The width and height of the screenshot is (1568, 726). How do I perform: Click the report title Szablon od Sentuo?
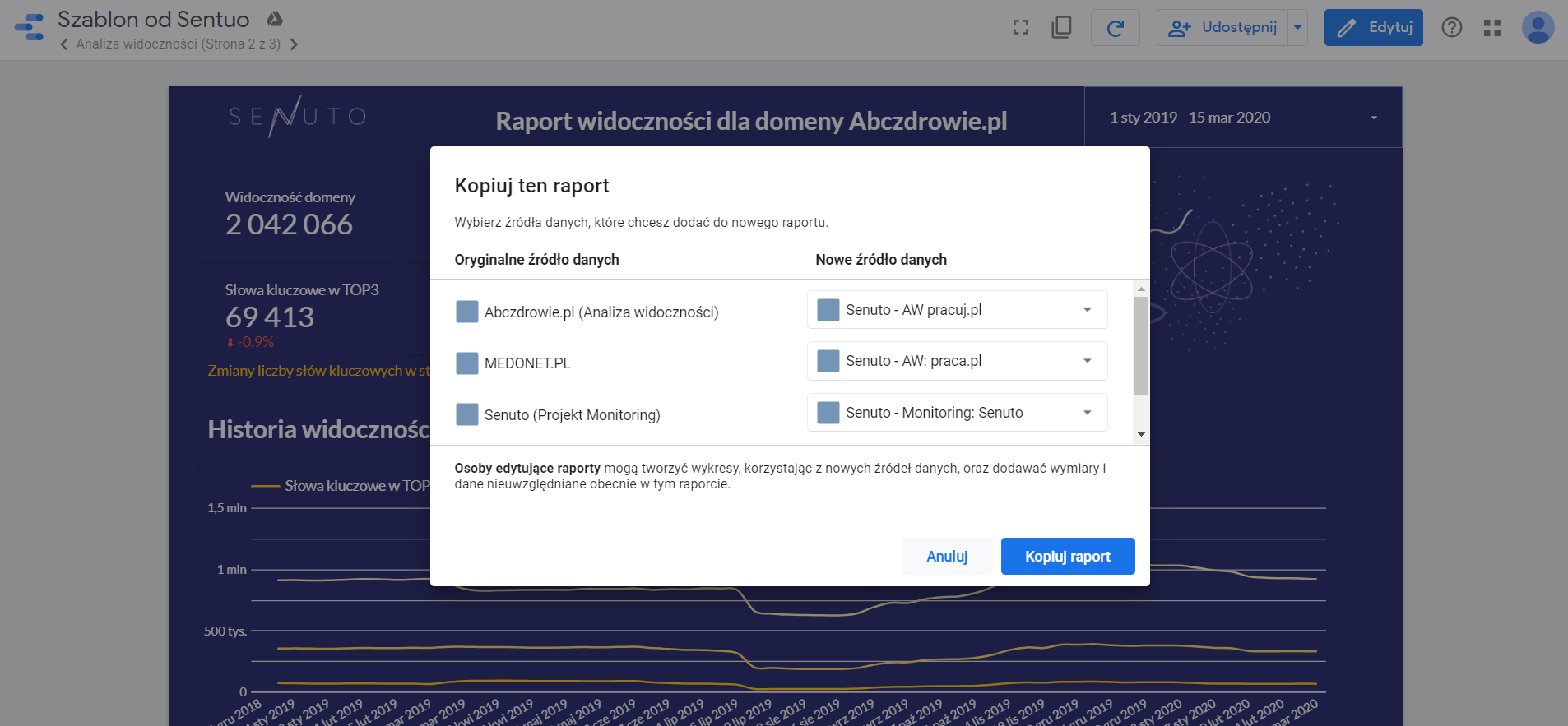pyautogui.click(x=154, y=20)
